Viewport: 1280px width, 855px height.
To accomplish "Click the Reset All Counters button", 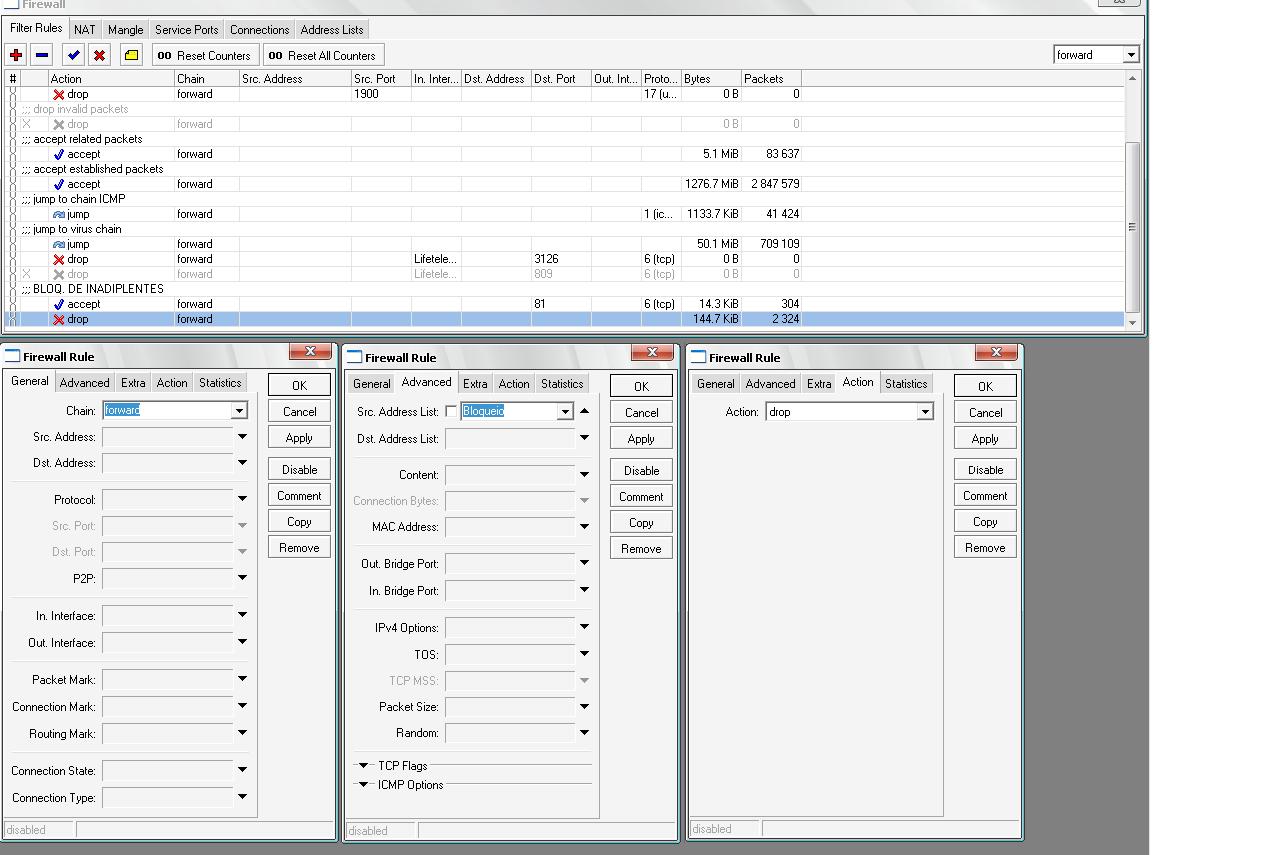I will [x=322, y=55].
